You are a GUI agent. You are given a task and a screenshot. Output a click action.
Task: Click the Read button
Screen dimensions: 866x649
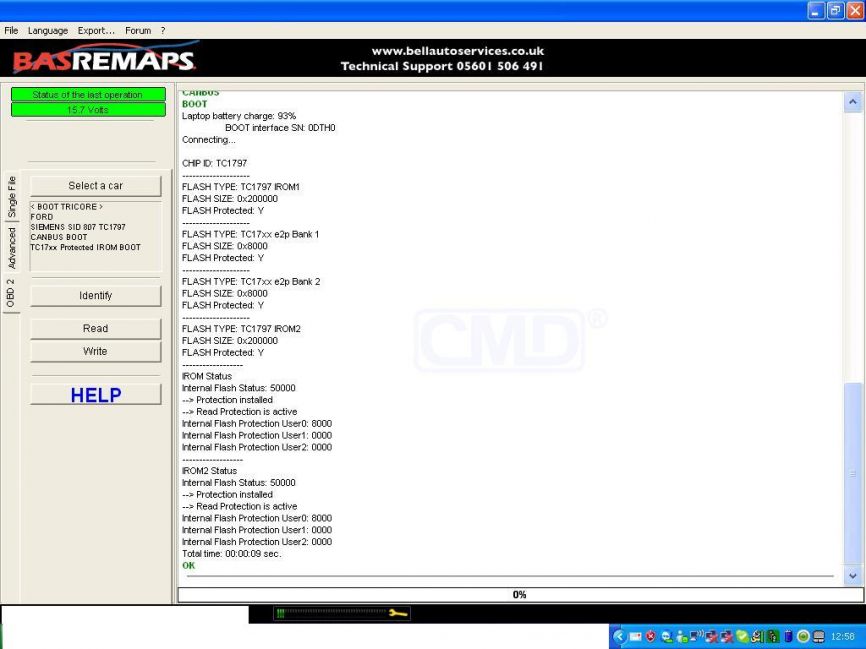pyautogui.click(x=96, y=328)
